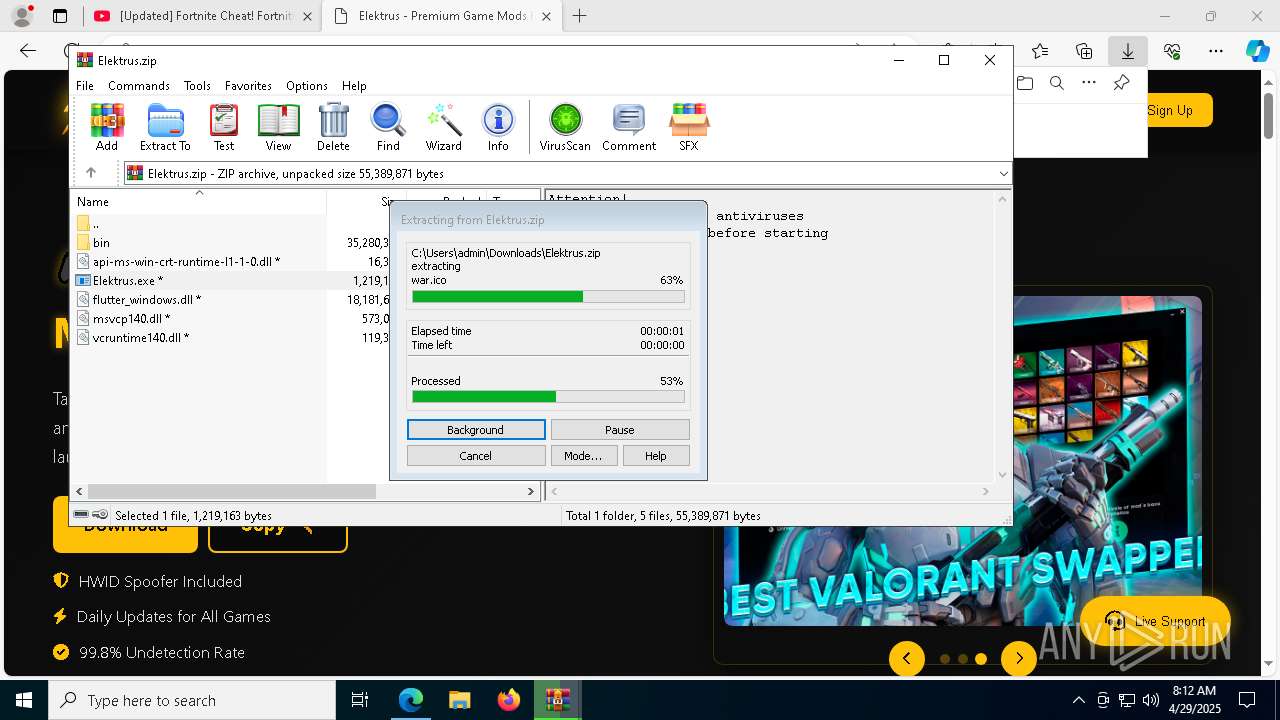Viewport: 1280px width, 720px height.
Task: Open Task View on taskbar
Action: point(360,700)
